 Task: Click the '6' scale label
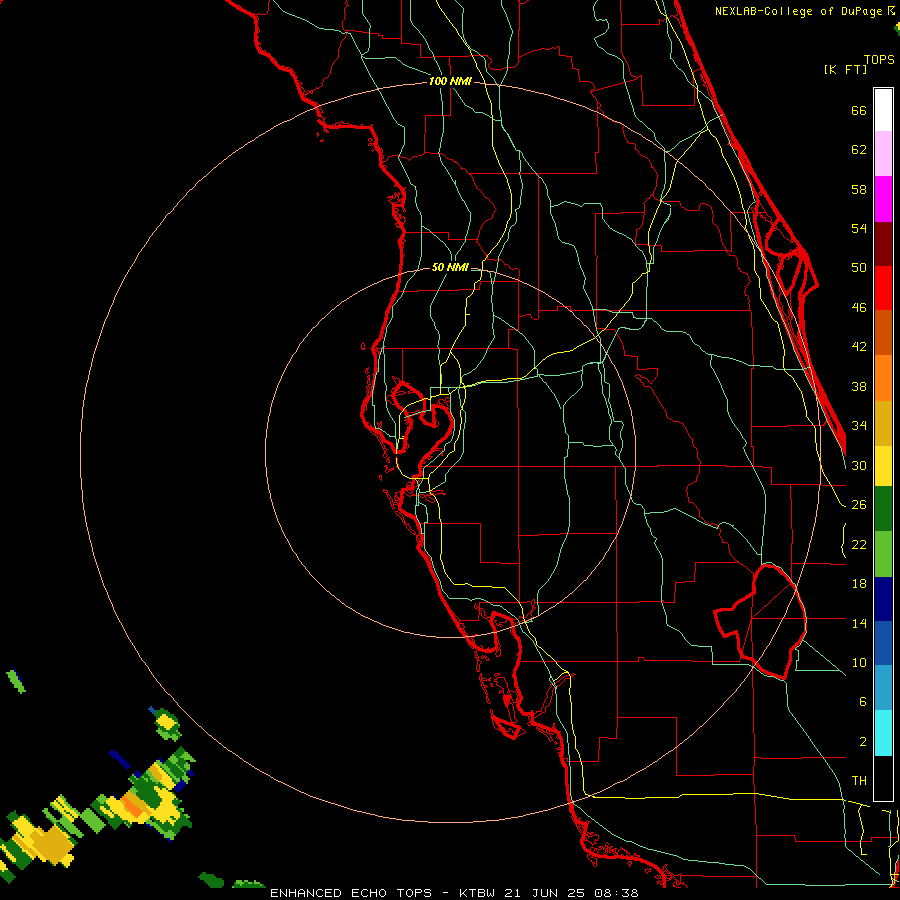[x=862, y=702]
